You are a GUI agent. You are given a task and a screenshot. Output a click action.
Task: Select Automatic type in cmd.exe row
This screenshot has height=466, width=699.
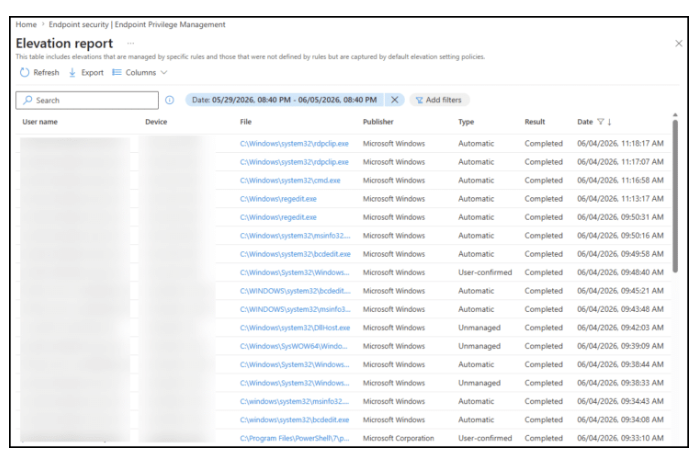476,180
